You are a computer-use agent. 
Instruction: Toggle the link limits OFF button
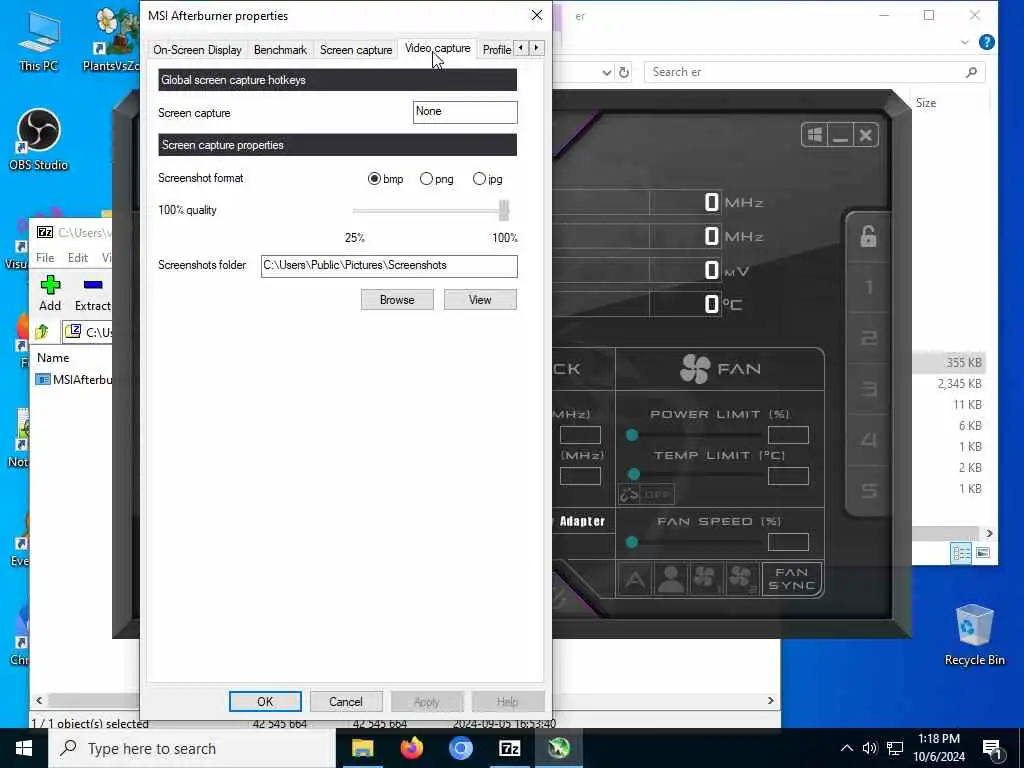pos(646,494)
